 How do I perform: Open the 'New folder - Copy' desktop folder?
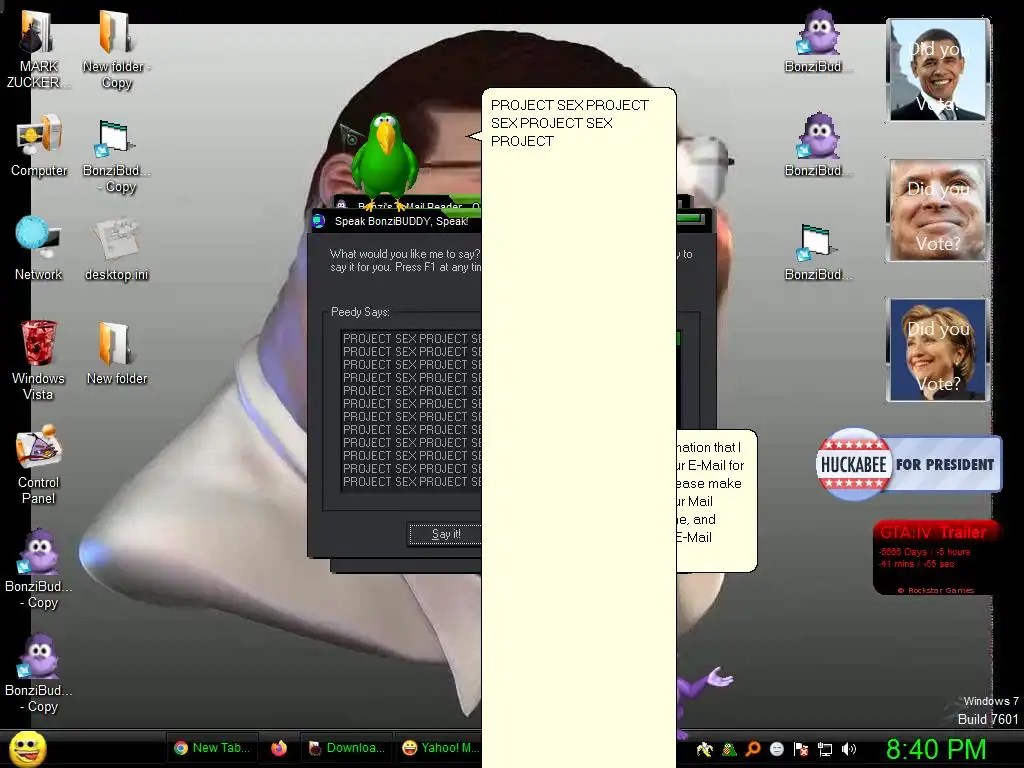click(x=116, y=49)
